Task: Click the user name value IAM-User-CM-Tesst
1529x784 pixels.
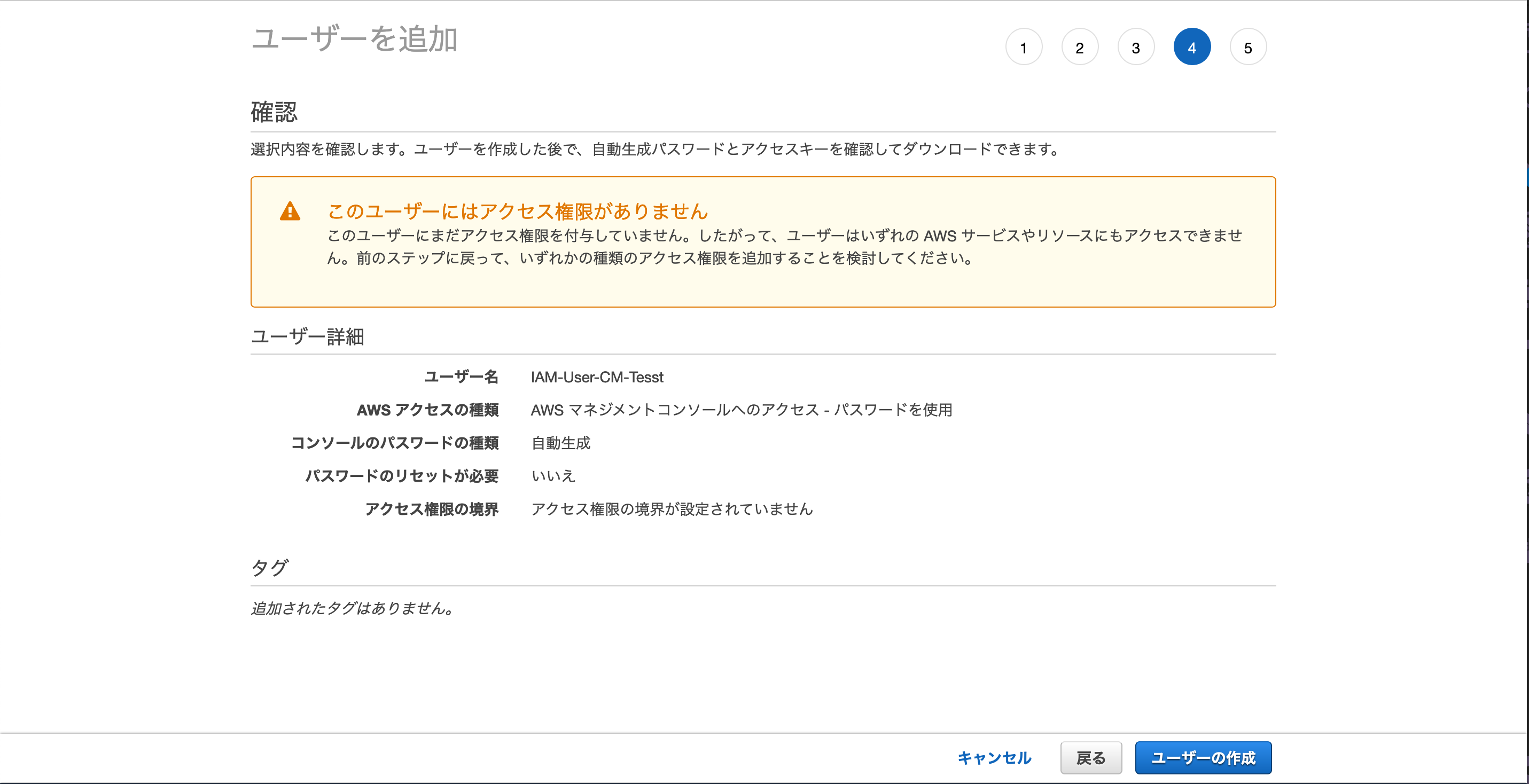Action: (597, 378)
